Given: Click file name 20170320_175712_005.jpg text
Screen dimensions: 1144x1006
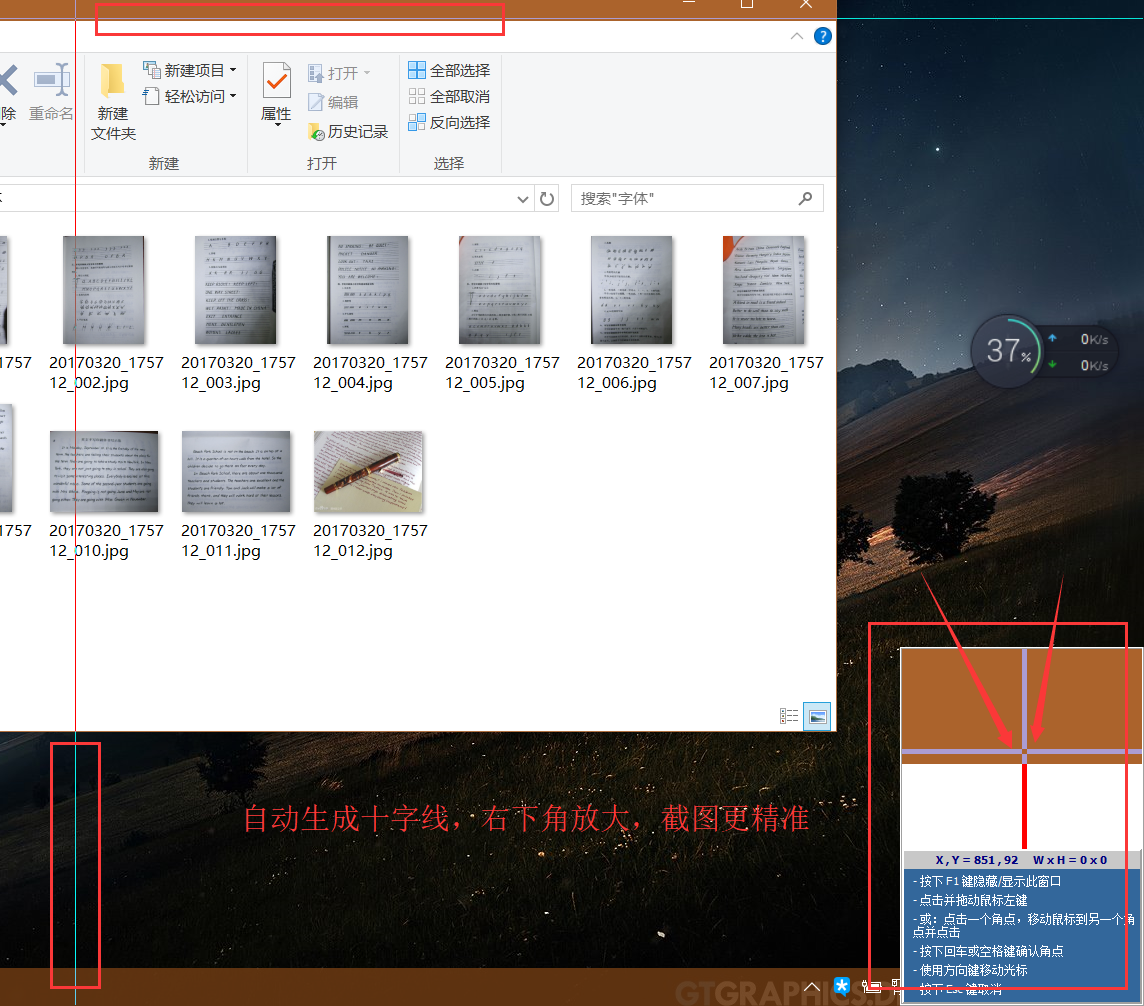Looking at the screenshot, I should [502, 372].
